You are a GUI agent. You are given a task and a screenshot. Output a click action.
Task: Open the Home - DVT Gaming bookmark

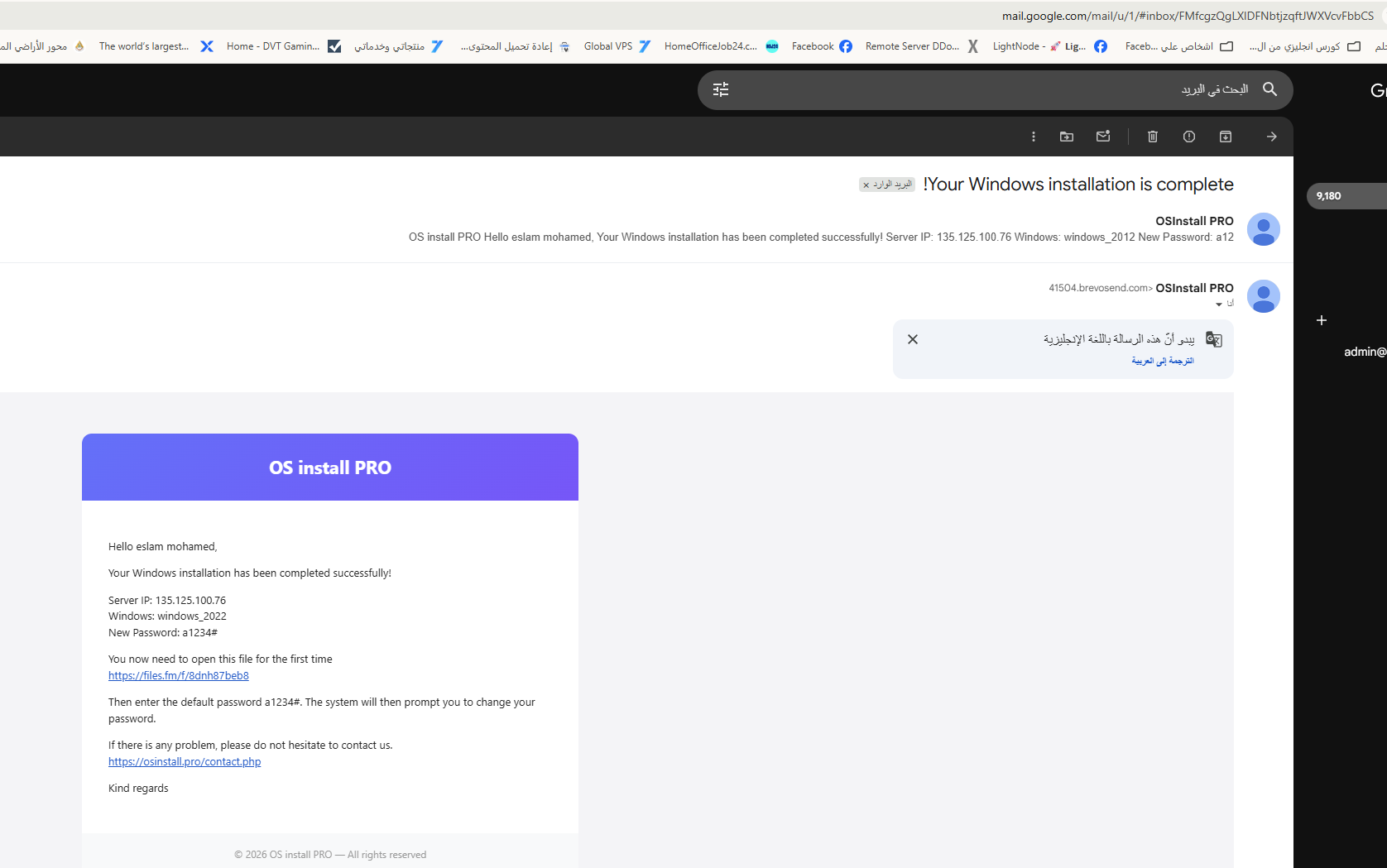(283, 46)
